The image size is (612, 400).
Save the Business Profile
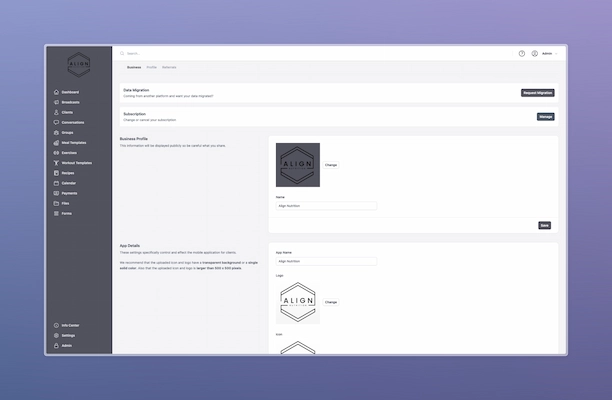(544, 225)
